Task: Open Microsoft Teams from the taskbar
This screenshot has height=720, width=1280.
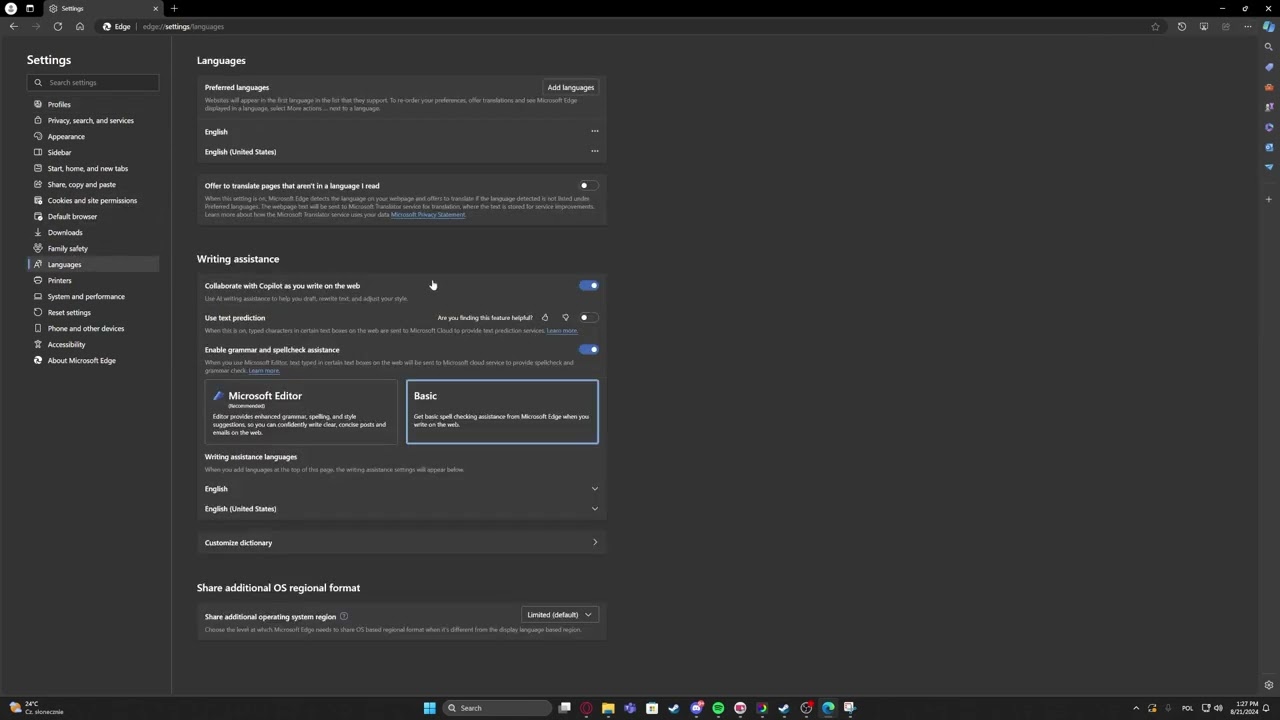Action: pyautogui.click(x=630, y=708)
